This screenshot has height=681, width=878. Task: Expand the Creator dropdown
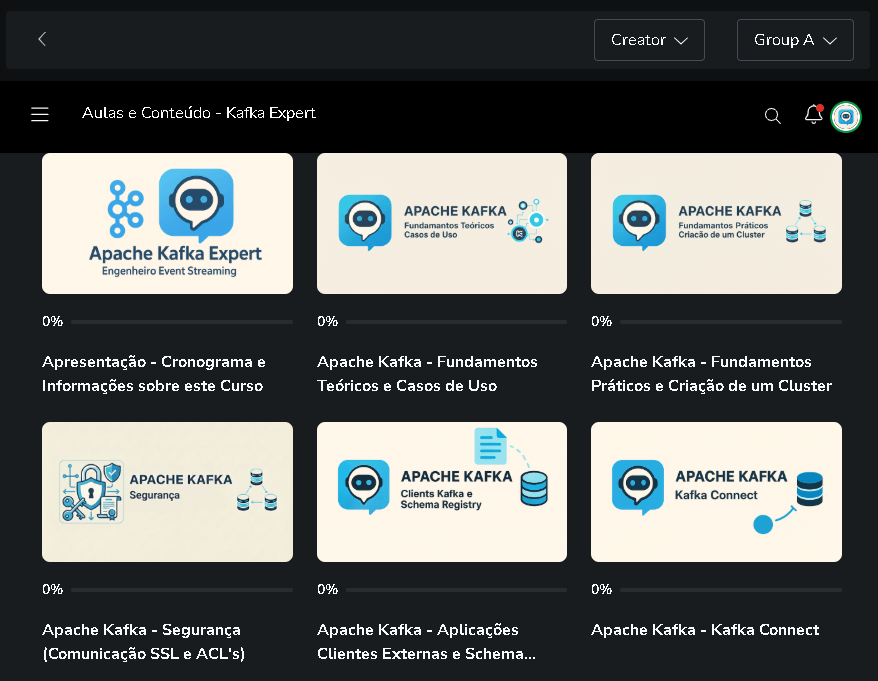pyautogui.click(x=649, y=40)
